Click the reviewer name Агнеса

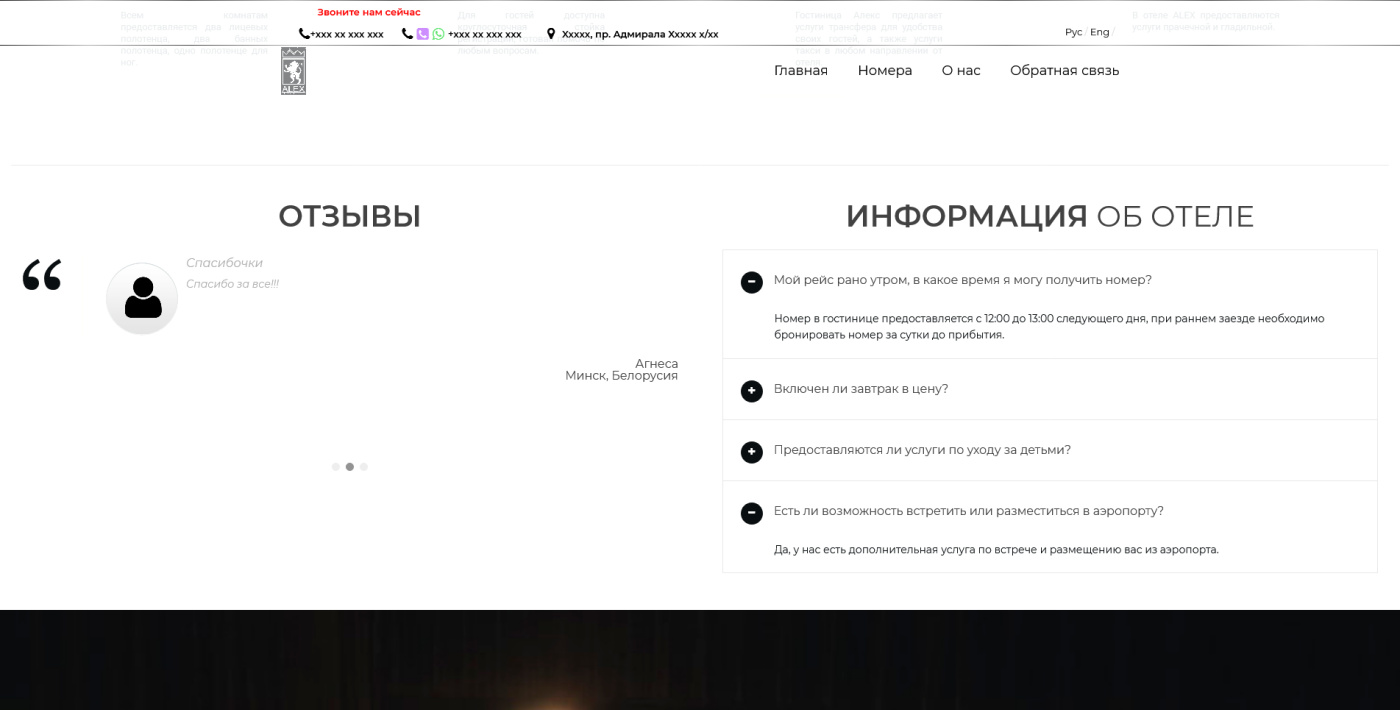coord(657,364)
